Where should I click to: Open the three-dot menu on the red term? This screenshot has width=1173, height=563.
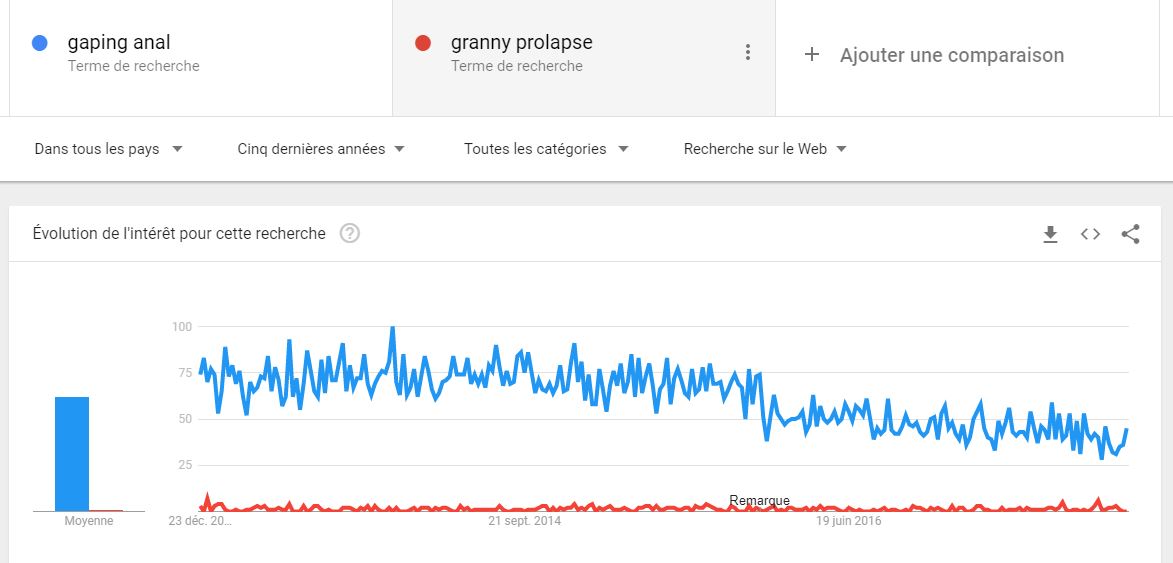pyautogui.click(x=747, y=53)
